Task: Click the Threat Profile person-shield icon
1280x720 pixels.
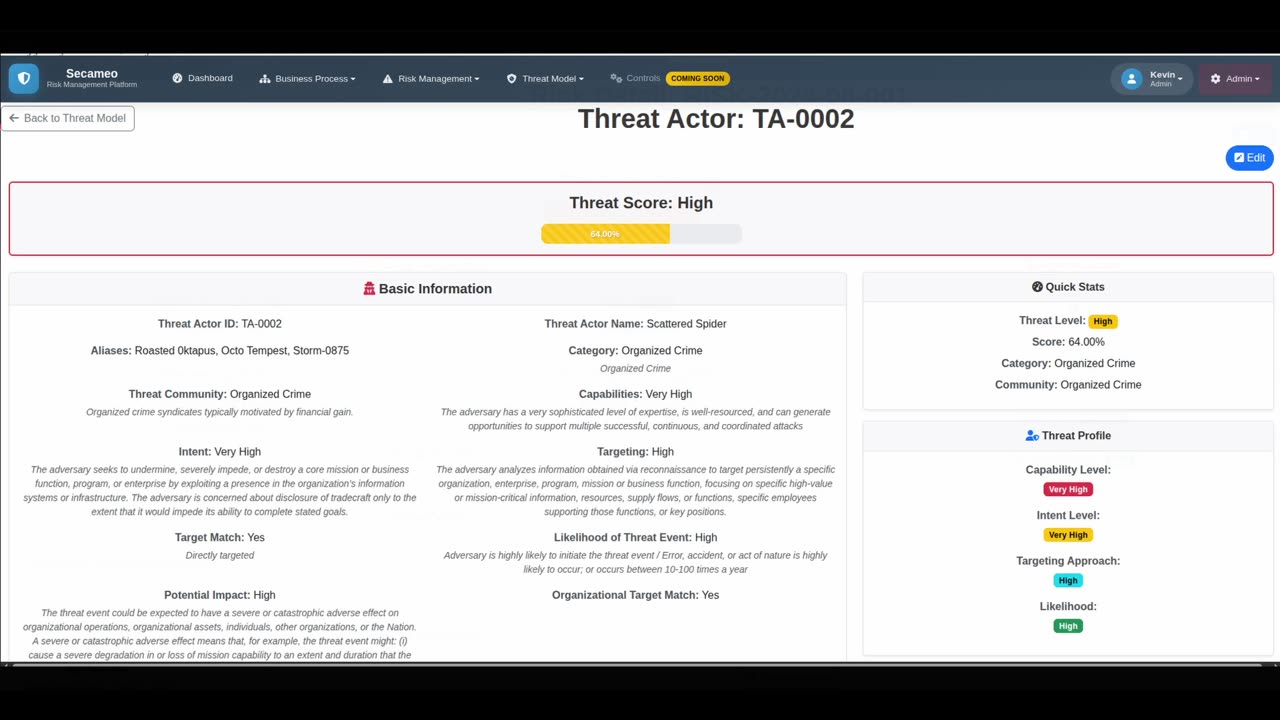Action: 1032,436
